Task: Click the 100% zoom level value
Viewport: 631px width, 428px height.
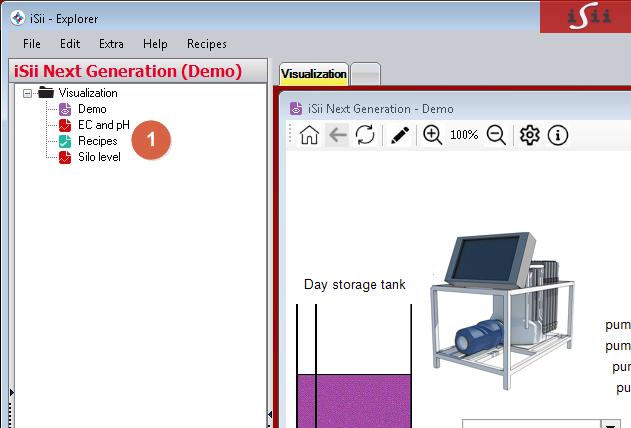Action: pyautogui.click(x=464, y=135)
